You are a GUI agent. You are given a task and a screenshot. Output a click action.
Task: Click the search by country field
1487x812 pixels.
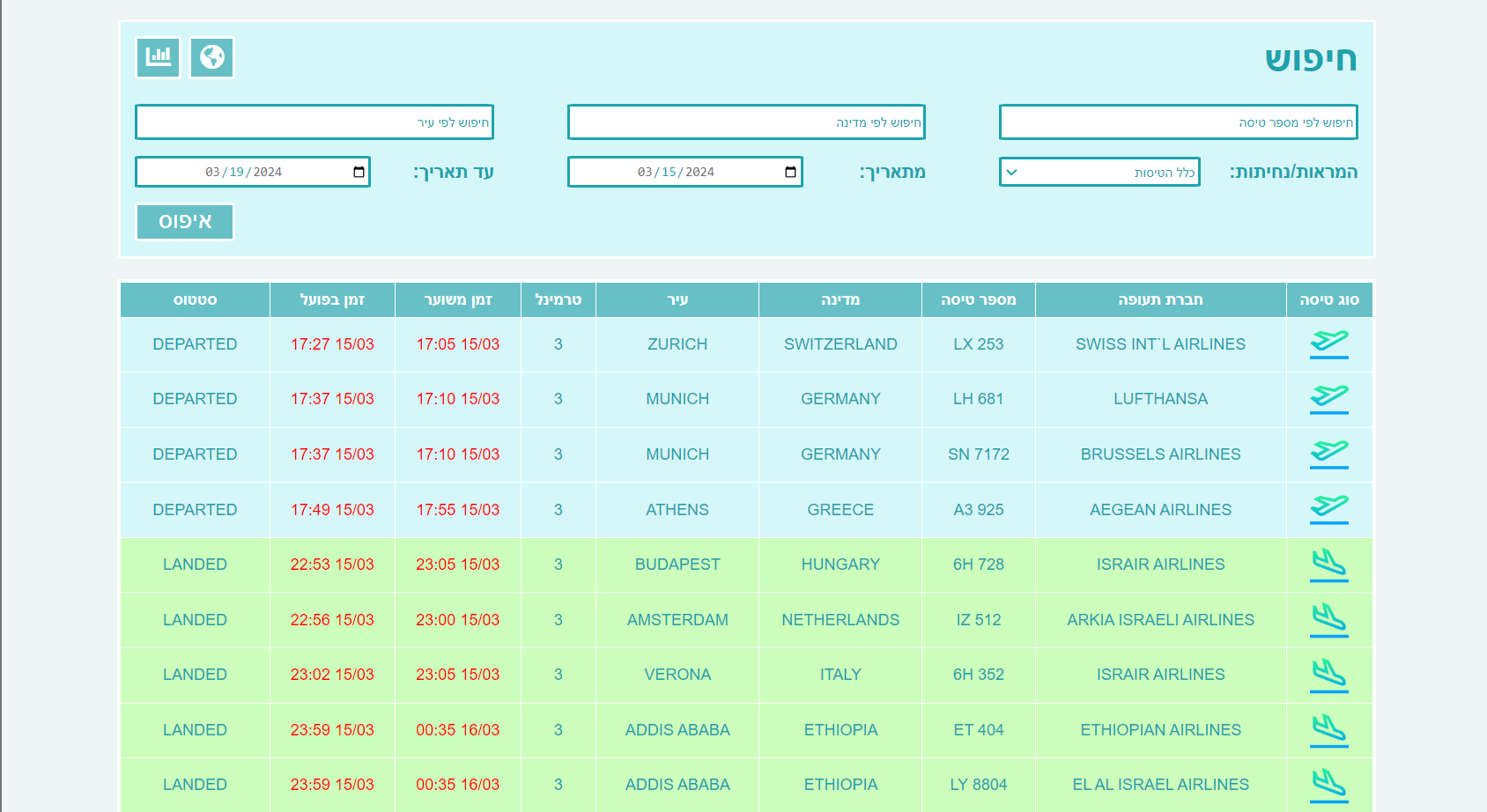click(x=746, y=122)
